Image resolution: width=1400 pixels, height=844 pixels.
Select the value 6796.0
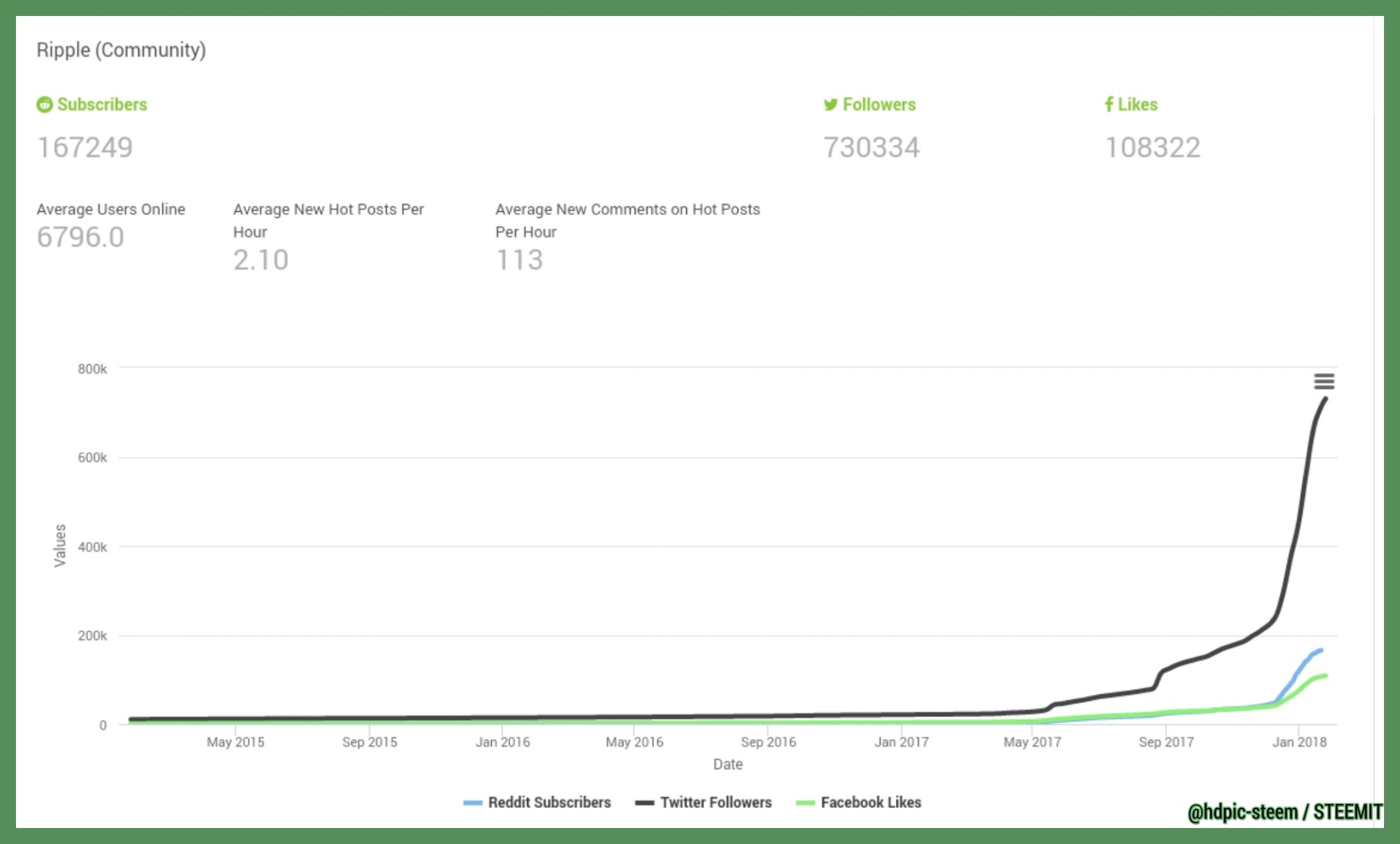coord(80,238)
